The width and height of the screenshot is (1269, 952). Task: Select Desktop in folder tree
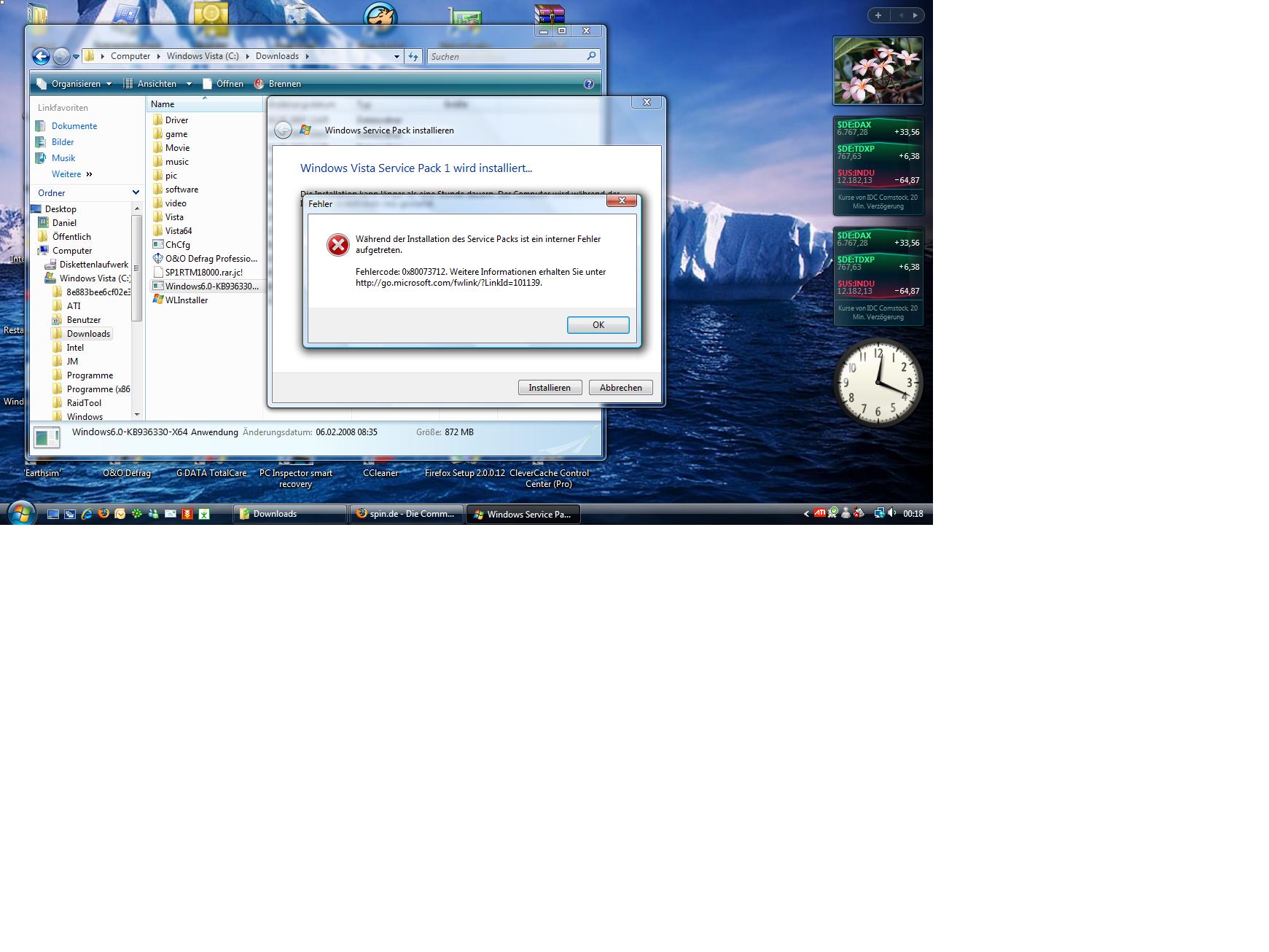click(x=60, y=209)
